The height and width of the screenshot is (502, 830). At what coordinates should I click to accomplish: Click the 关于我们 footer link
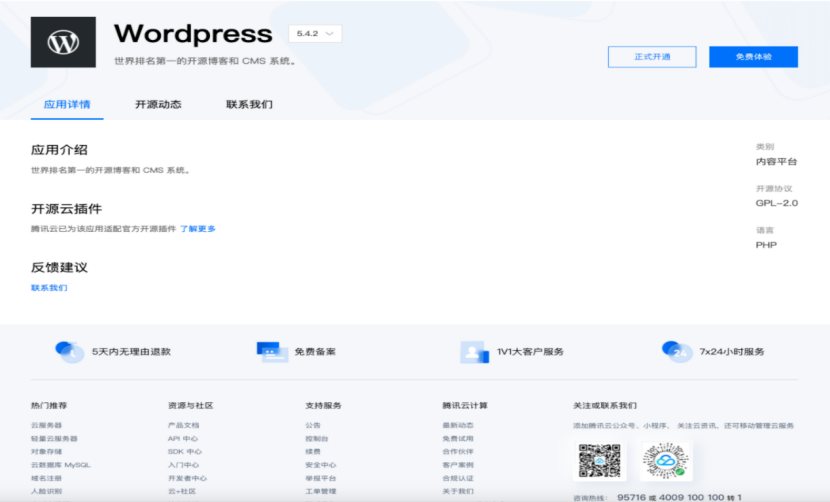click(458, 491)
